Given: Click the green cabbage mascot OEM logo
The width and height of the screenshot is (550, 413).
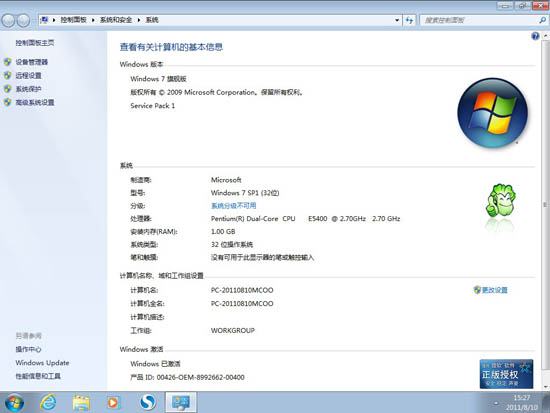Looking at the screenshot, I should tap(501, 201).
